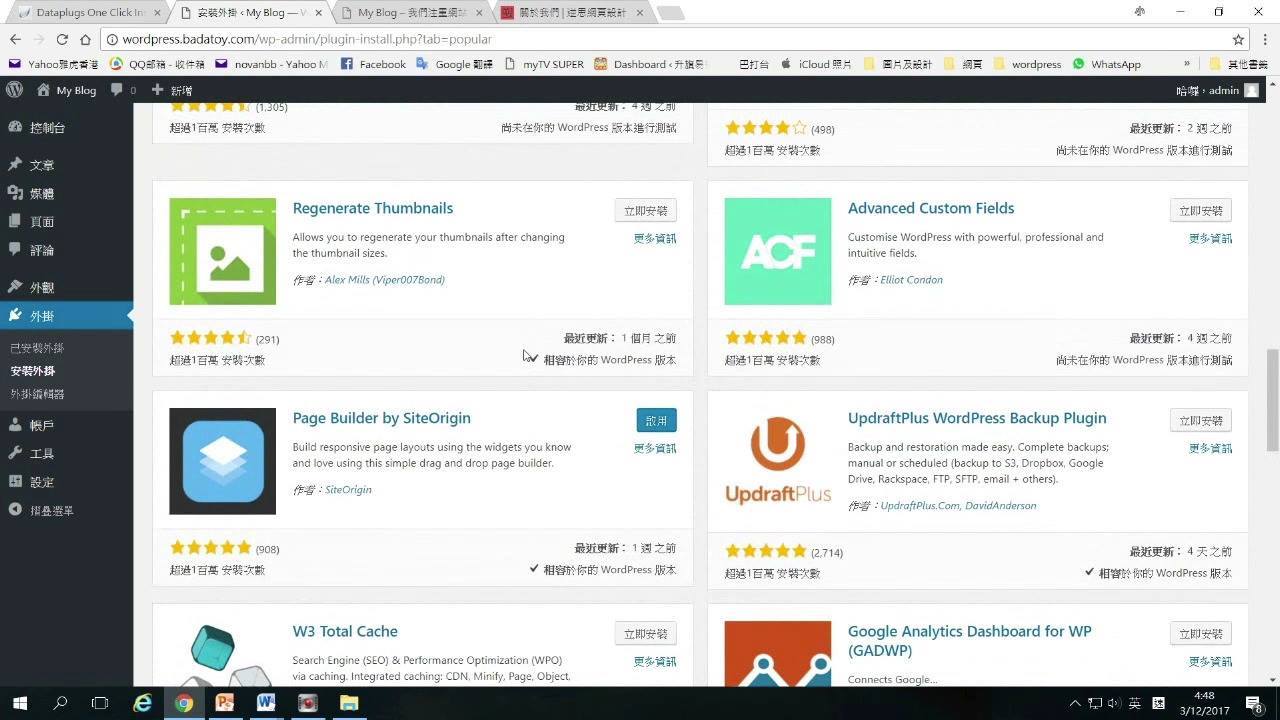
Task: Click the taskbar search magnifier
Action: coord(60,703)
